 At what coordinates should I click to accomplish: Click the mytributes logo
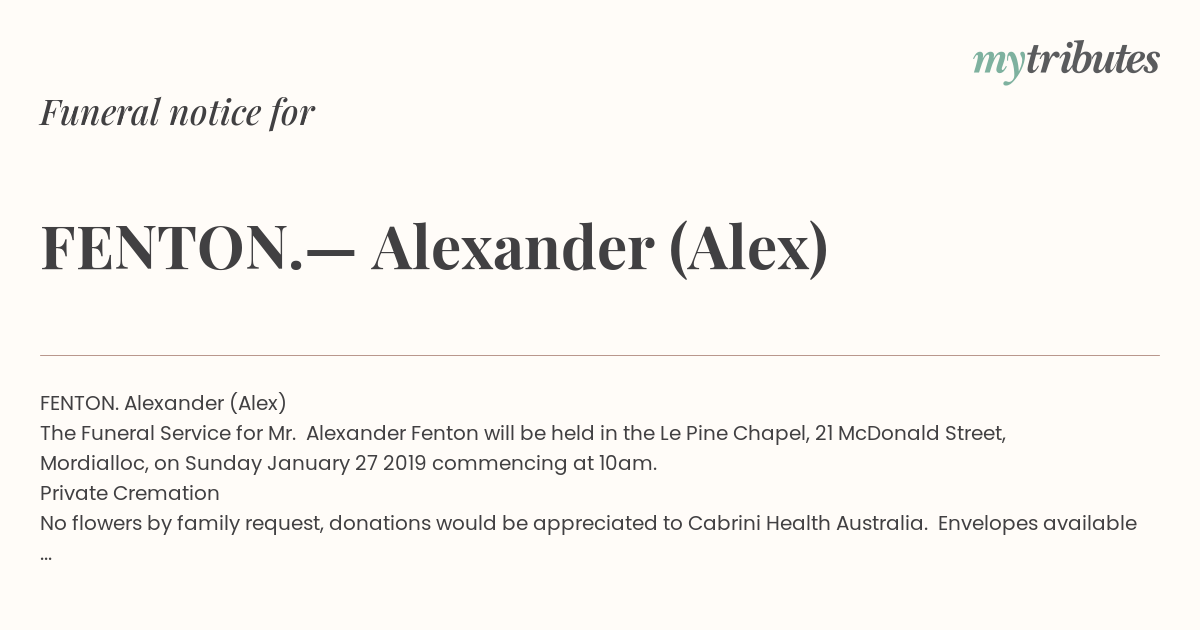tap(1066, 62)
